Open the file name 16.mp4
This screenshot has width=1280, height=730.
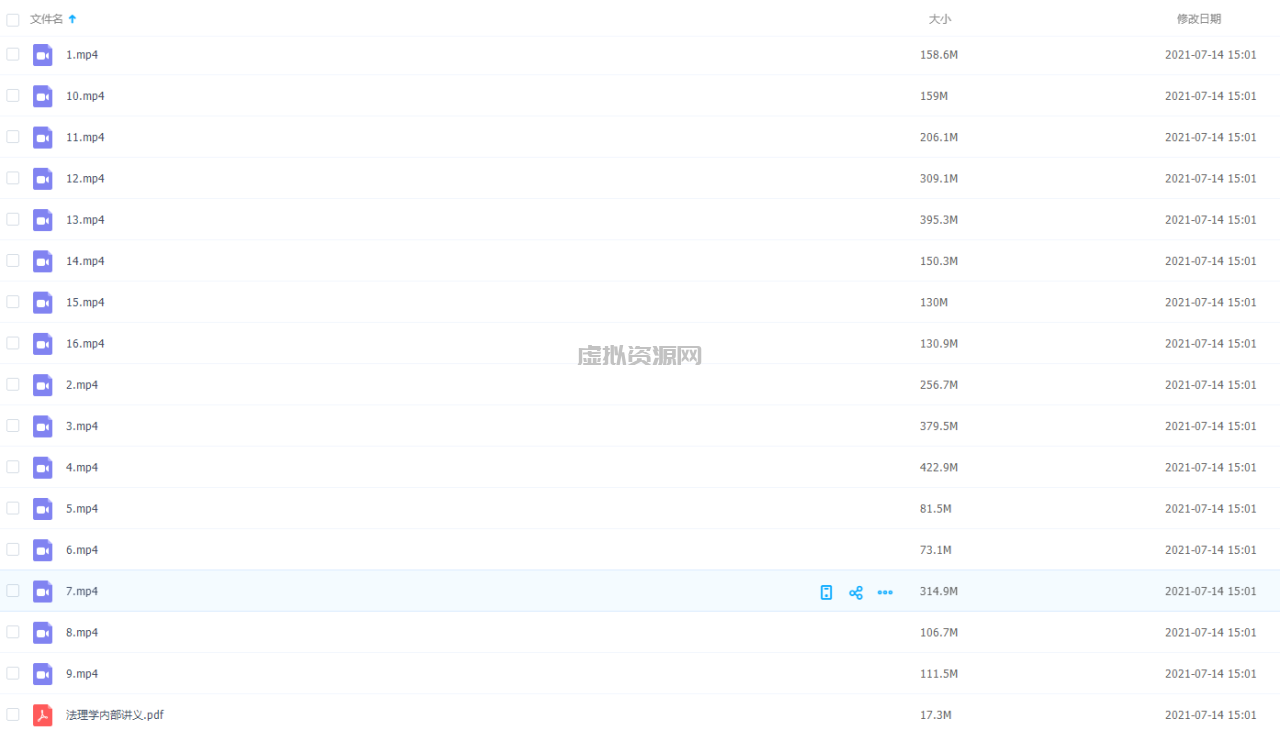[x=85, y=344]
